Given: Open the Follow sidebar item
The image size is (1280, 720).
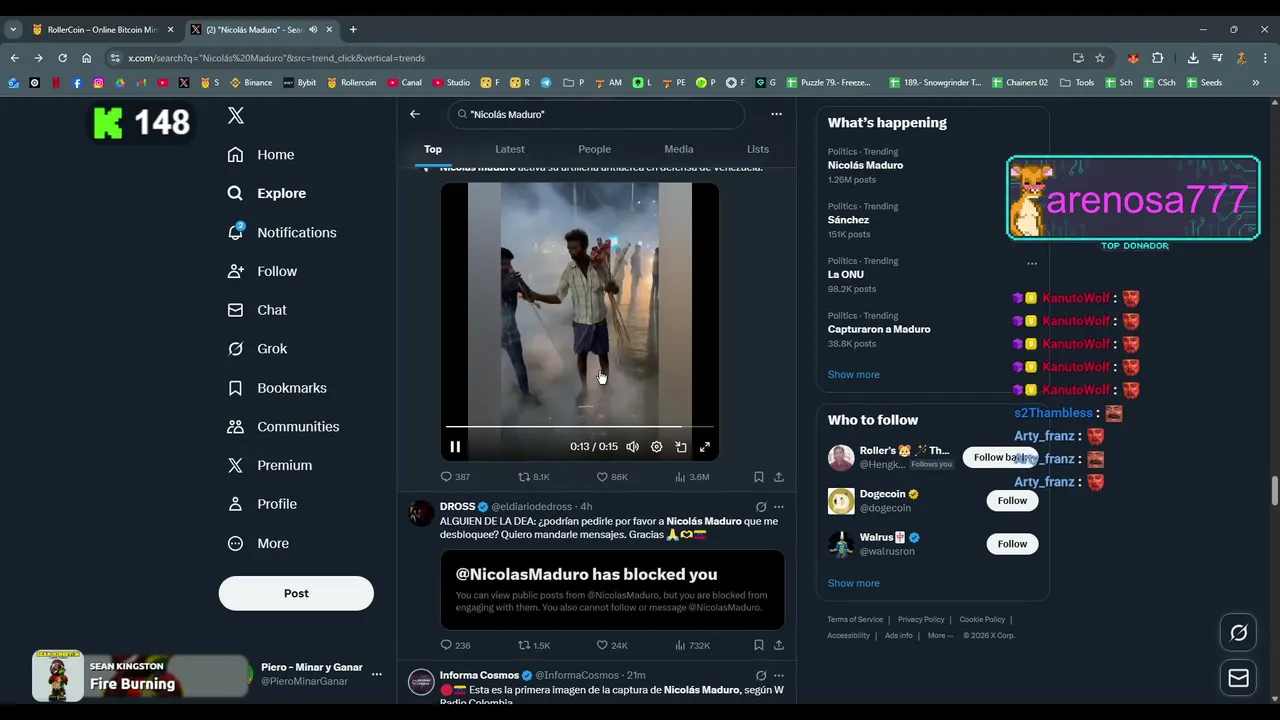Looking at the screenshot, I should click(263, 271).
